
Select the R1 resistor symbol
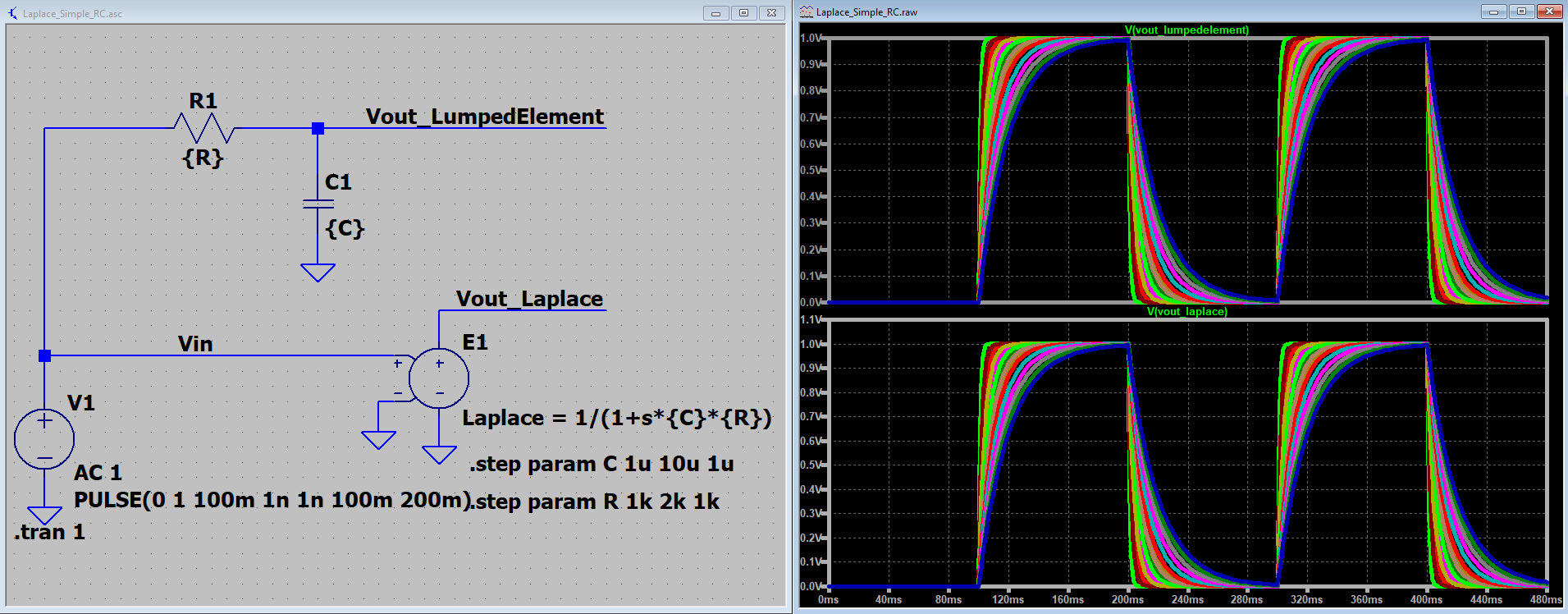point(204,129)
